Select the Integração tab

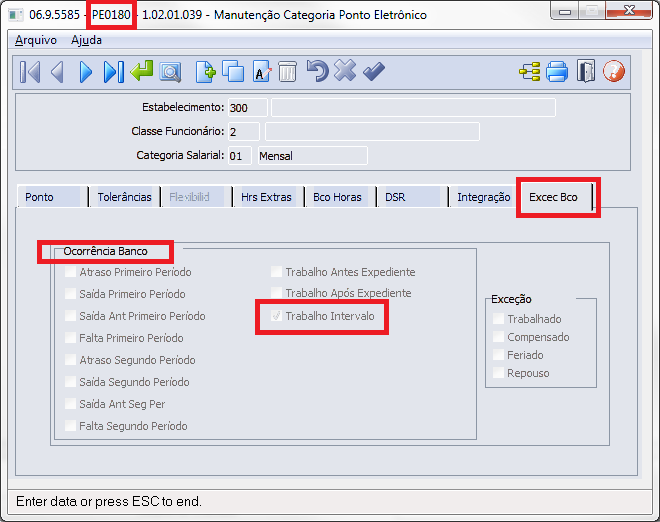pyautogui.click(x=484, y=197)
